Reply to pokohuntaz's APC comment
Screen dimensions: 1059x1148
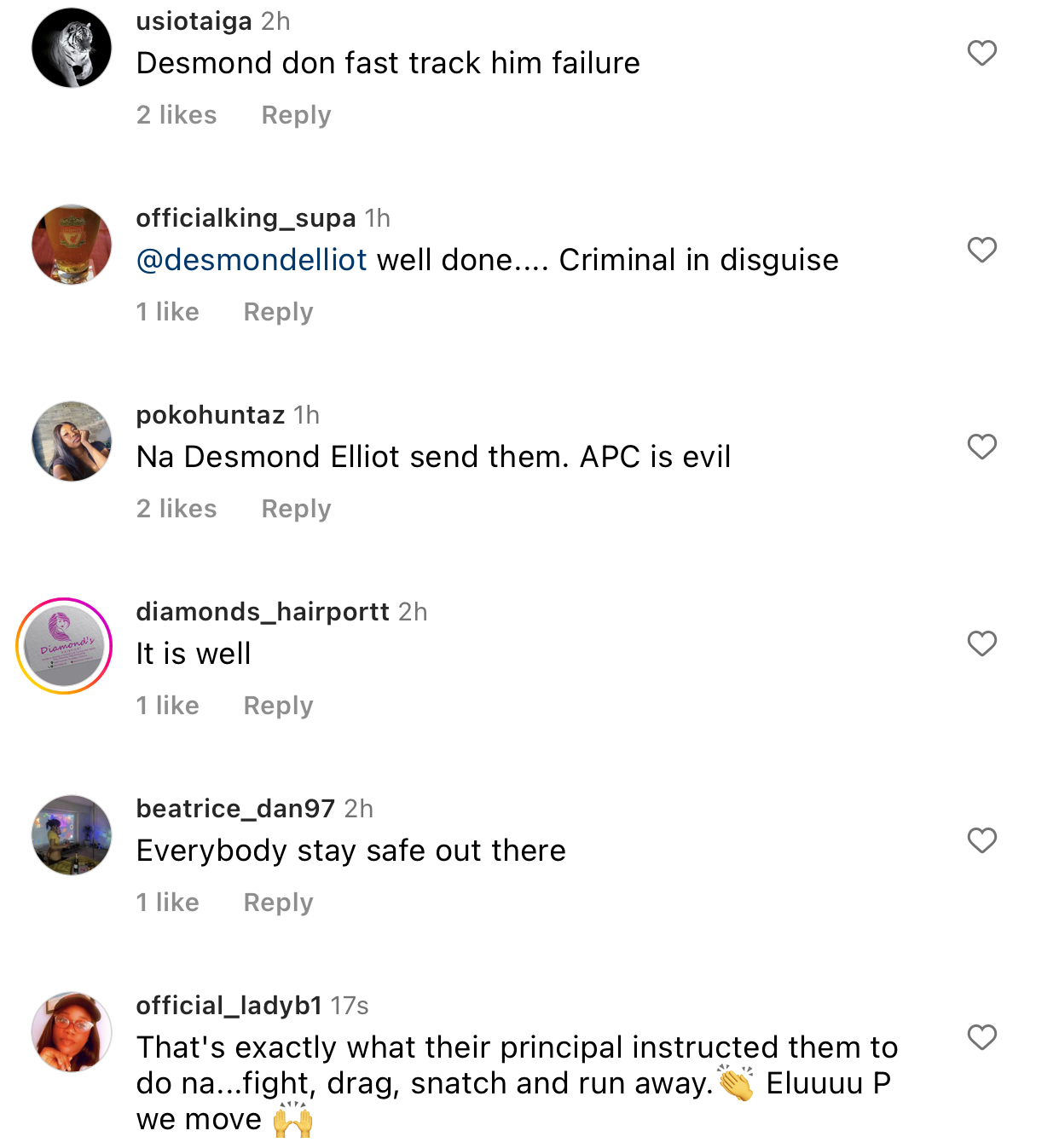296,509
